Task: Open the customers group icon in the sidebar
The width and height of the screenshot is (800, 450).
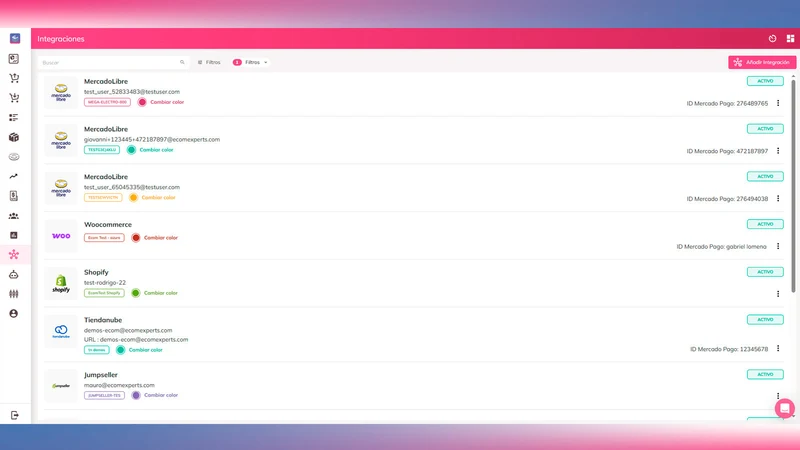Action: [14, 216]
